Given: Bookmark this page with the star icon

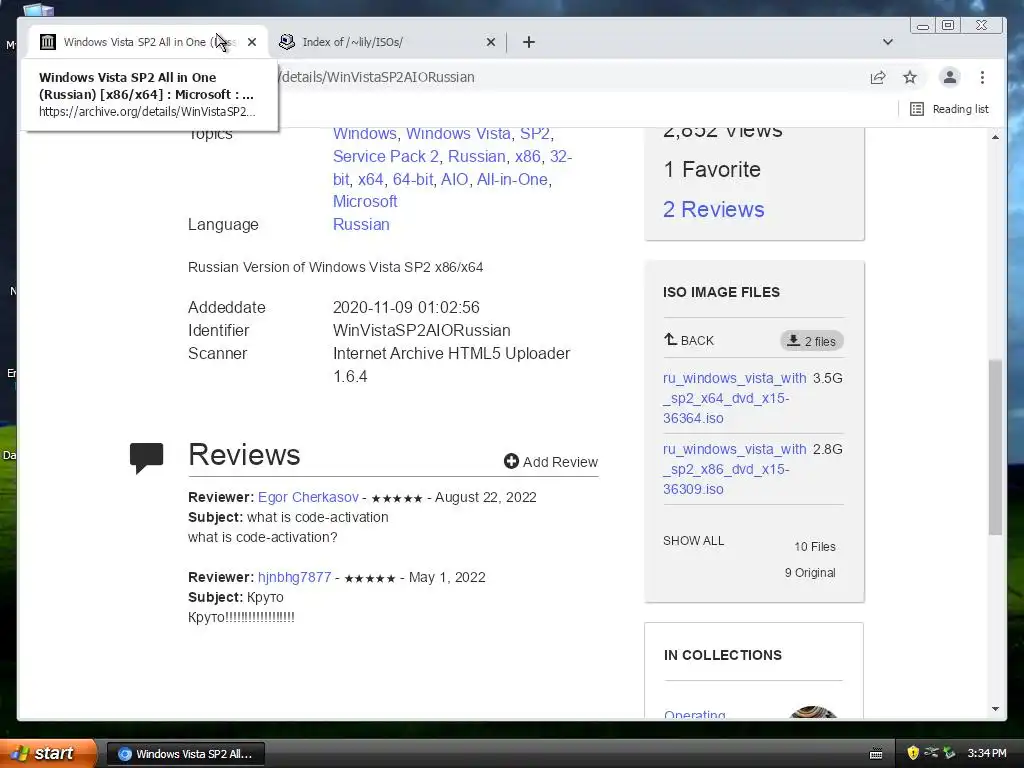Looking at the screenshot, I should point(910,77).
